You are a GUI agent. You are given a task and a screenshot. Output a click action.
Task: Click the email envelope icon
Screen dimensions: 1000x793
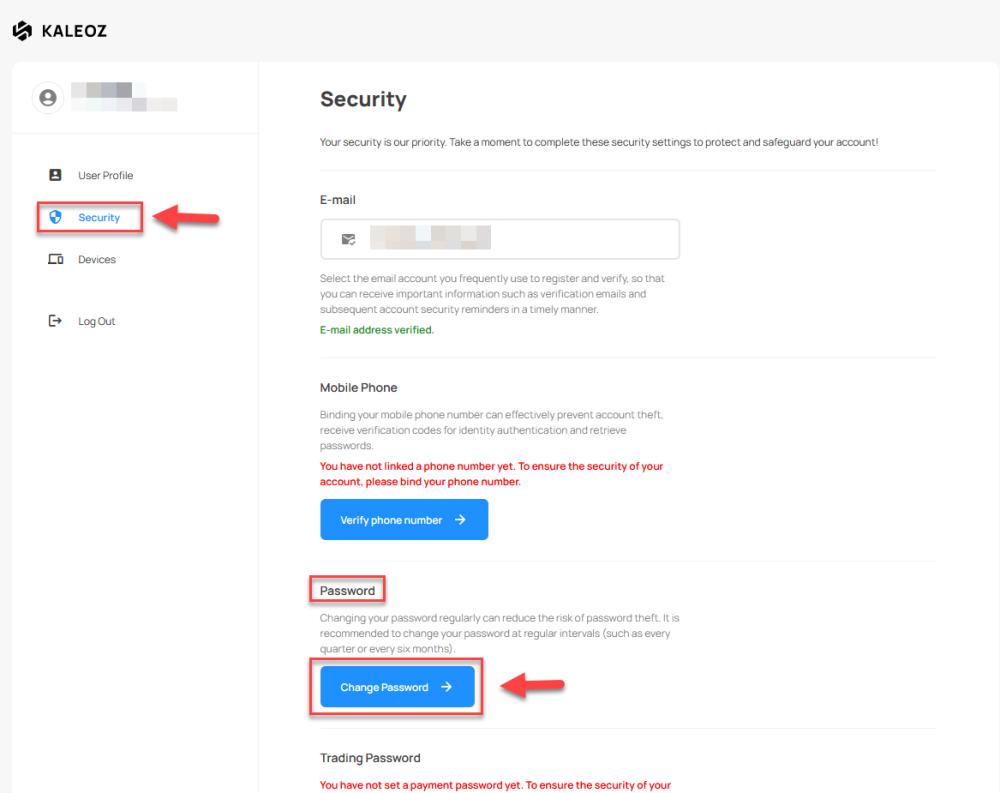pos(348,239)
